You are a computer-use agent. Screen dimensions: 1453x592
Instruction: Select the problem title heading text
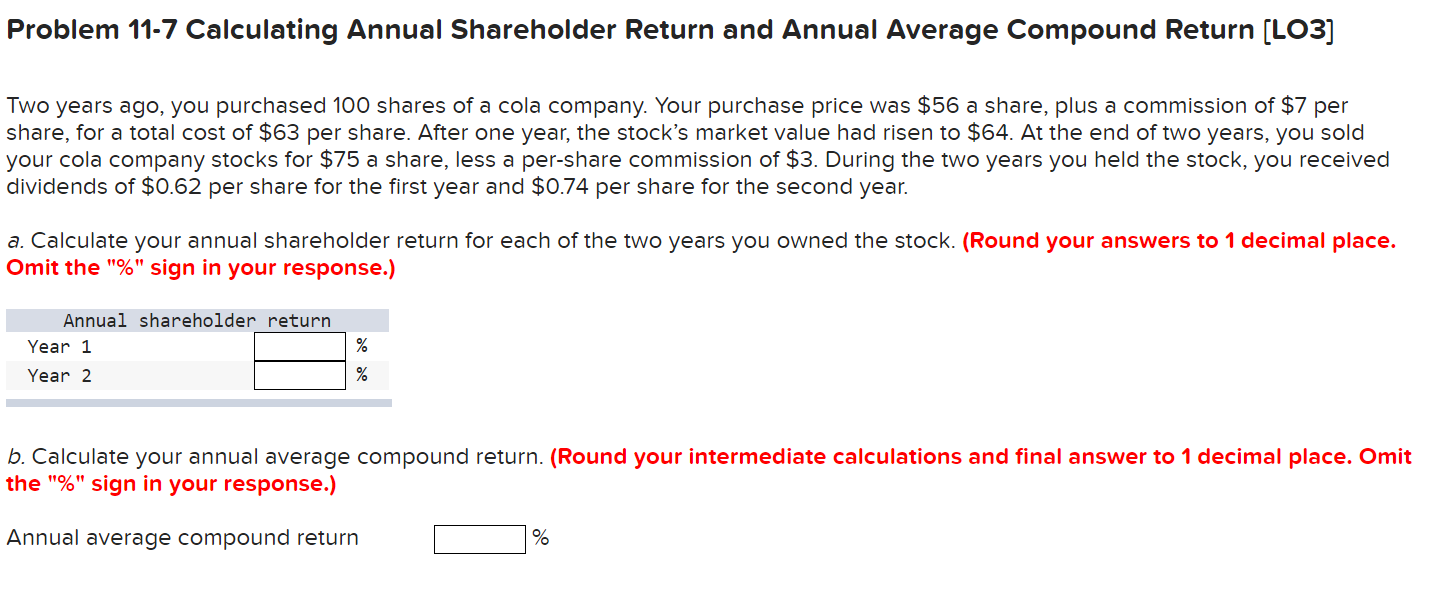(670, 29)
